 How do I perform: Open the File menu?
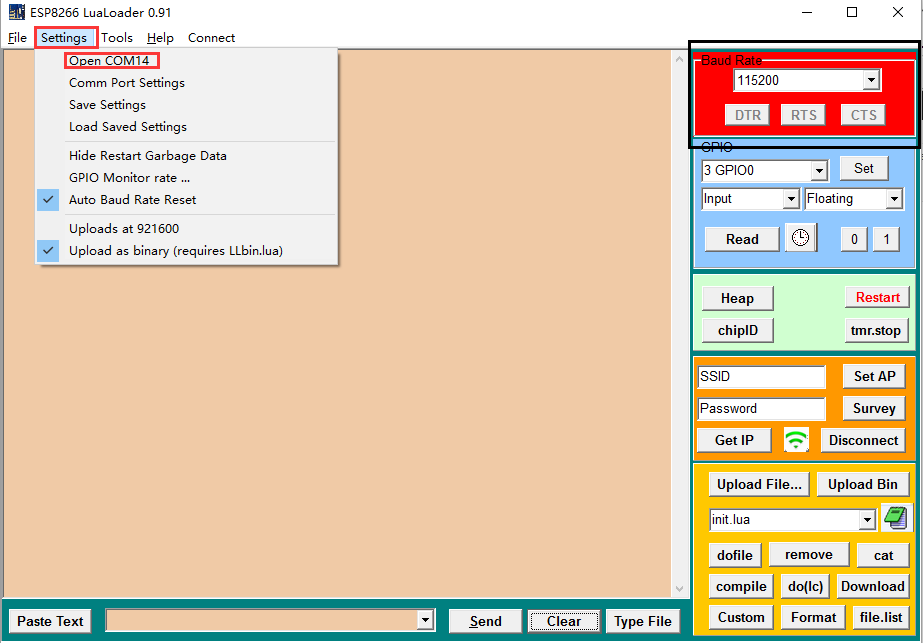pyautogui.click(x=17, y=38)
